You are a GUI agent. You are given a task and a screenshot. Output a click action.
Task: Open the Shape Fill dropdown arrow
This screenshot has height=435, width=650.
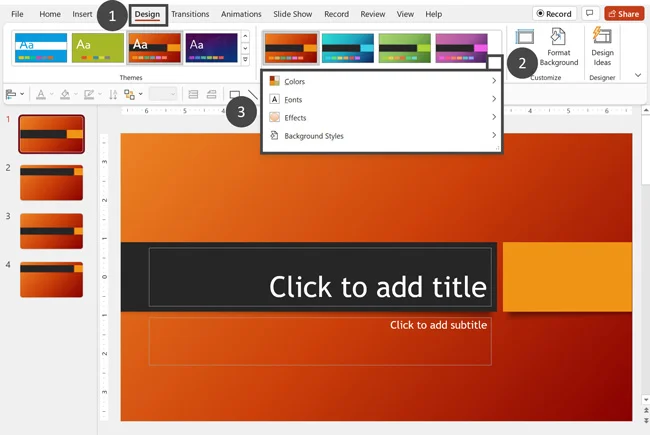[x=76, y=95]
